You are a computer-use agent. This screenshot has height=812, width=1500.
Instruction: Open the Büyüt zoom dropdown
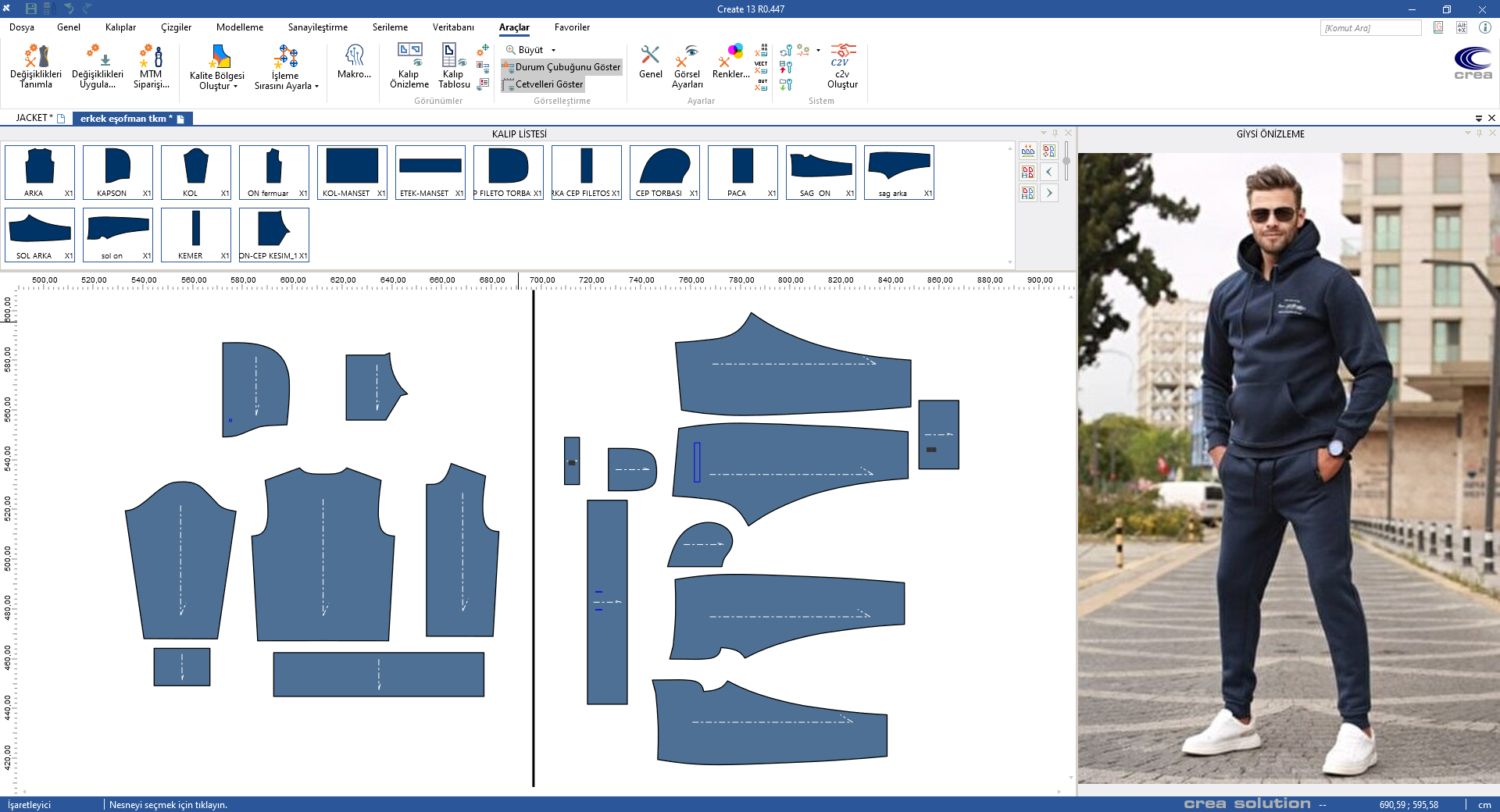click(553, 50)
